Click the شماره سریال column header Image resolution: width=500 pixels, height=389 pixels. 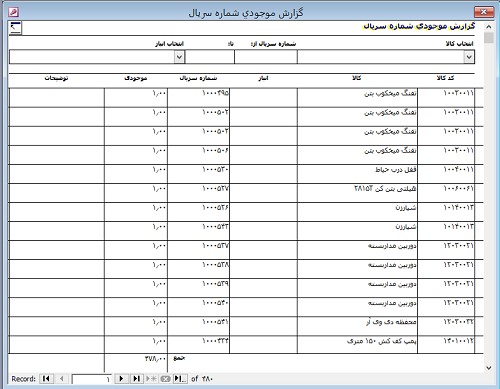pyautogui.click(x=198, y=78)
